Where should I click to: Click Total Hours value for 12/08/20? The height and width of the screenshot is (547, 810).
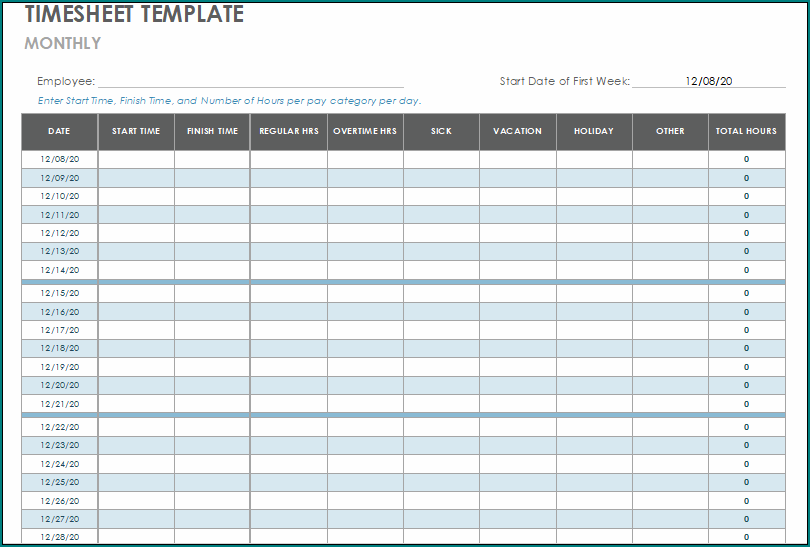(747, 160)
